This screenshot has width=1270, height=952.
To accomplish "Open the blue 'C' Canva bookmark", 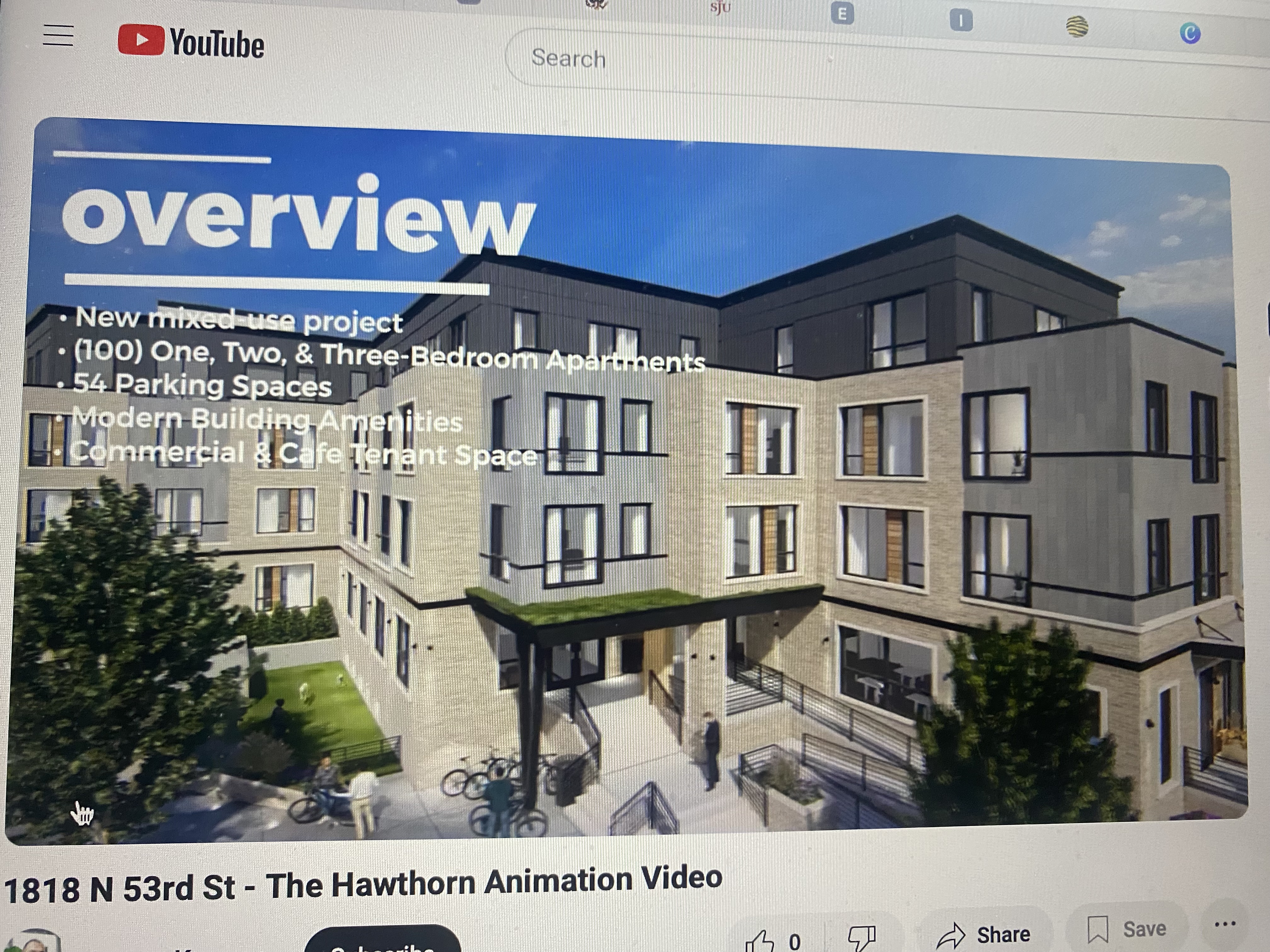I will pos(1190,33).
